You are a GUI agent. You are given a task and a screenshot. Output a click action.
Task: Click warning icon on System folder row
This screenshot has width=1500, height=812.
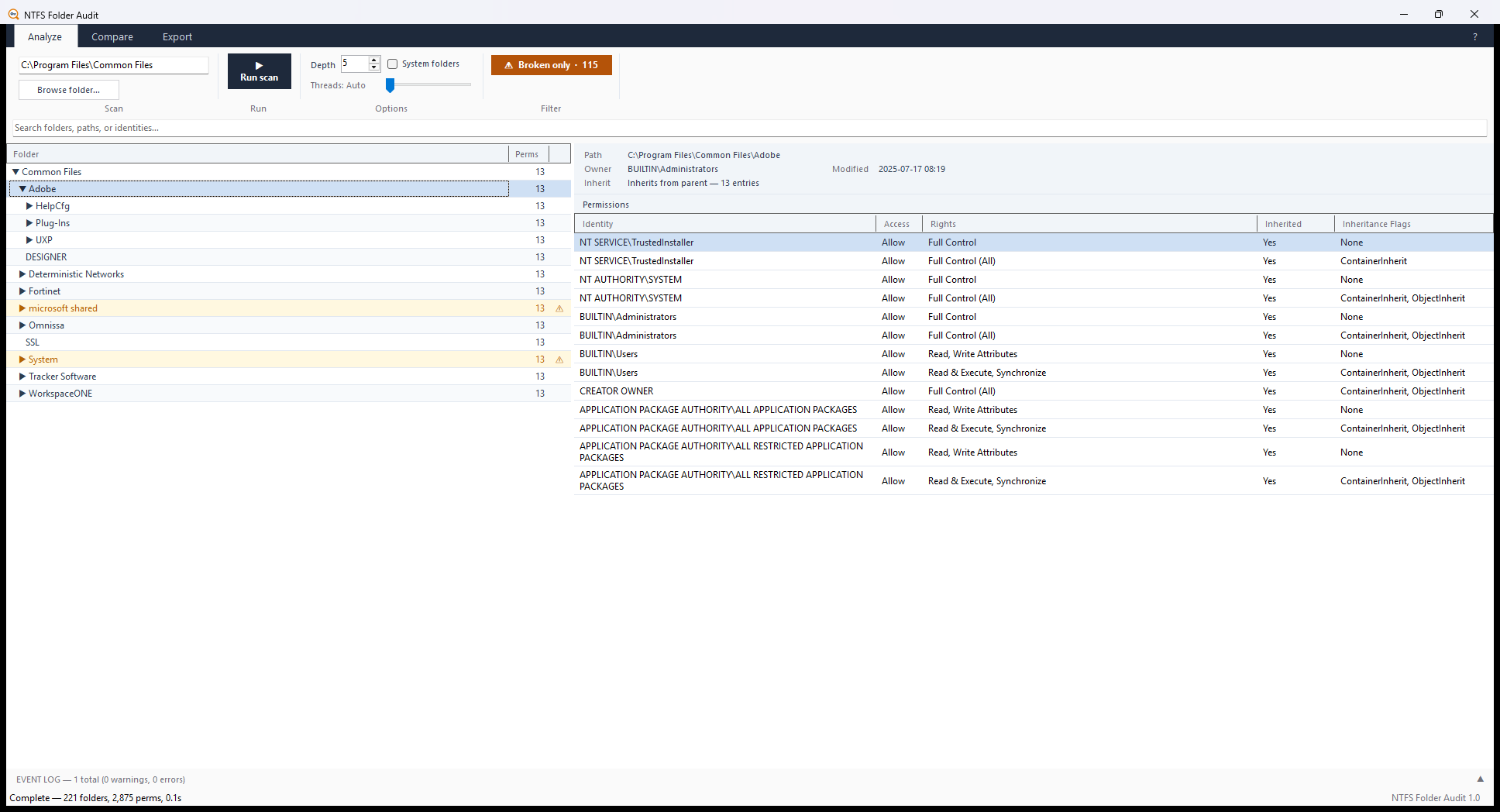[559, 360]
